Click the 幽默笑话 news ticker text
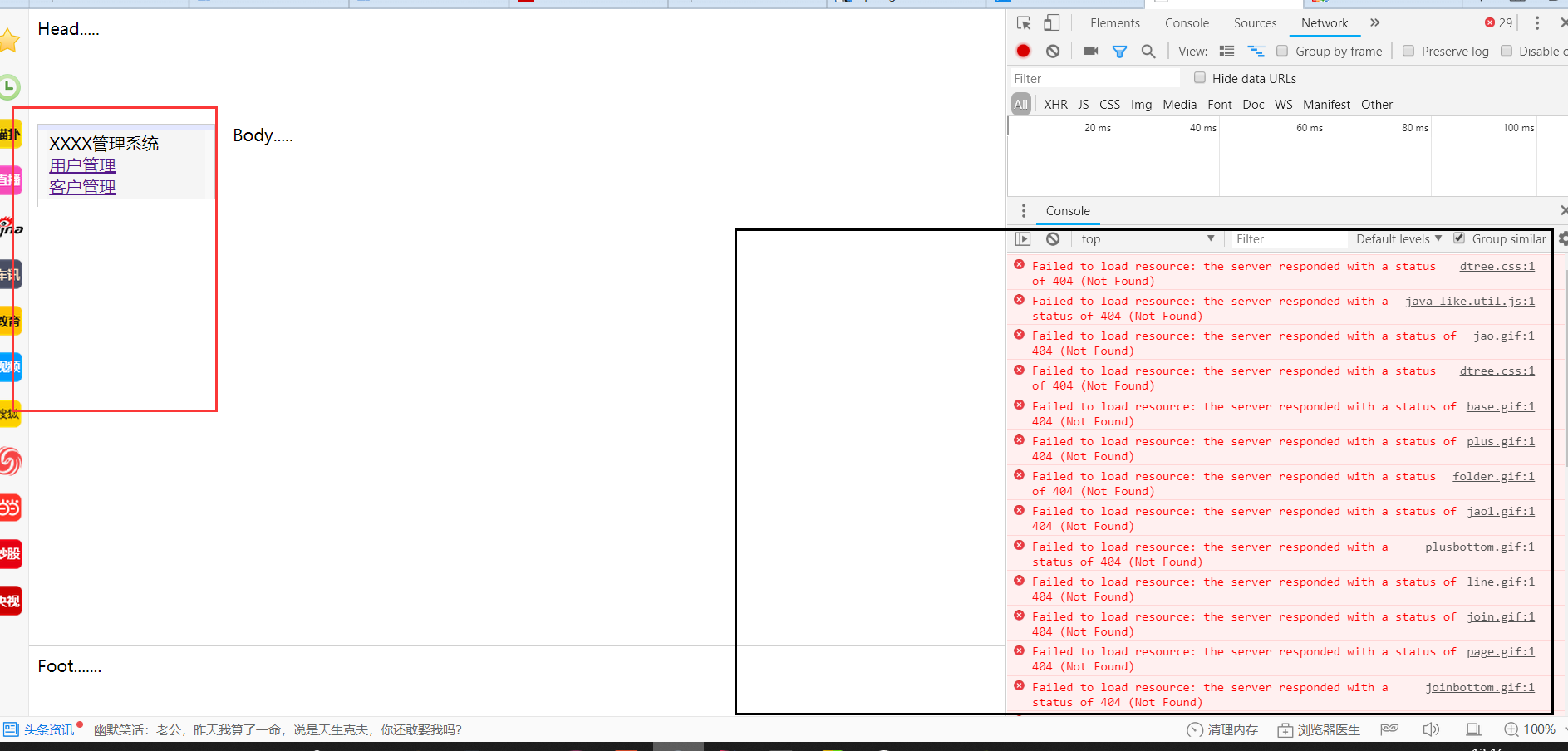Screen dimensions: 1568x751 point(278,730)
